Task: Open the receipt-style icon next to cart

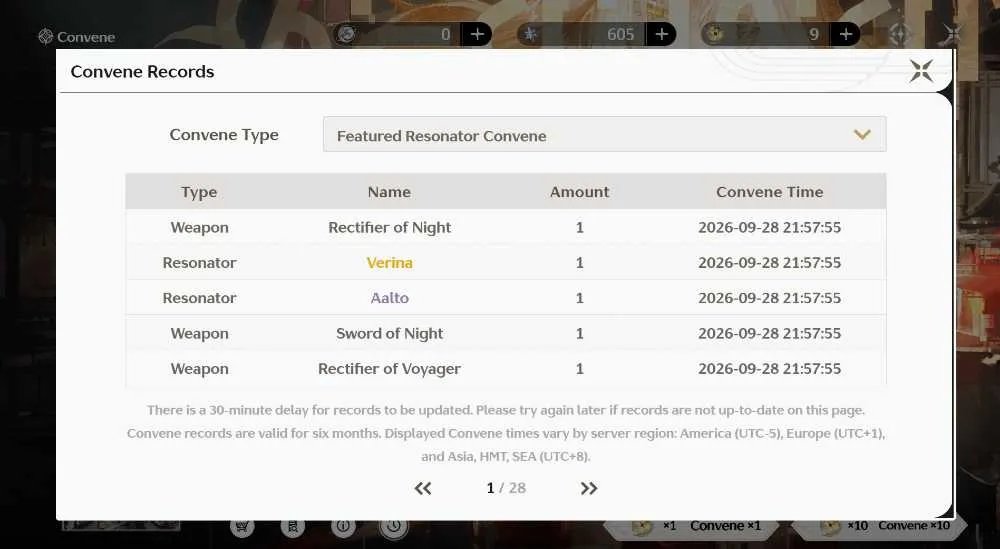Action: click(293, 526)
